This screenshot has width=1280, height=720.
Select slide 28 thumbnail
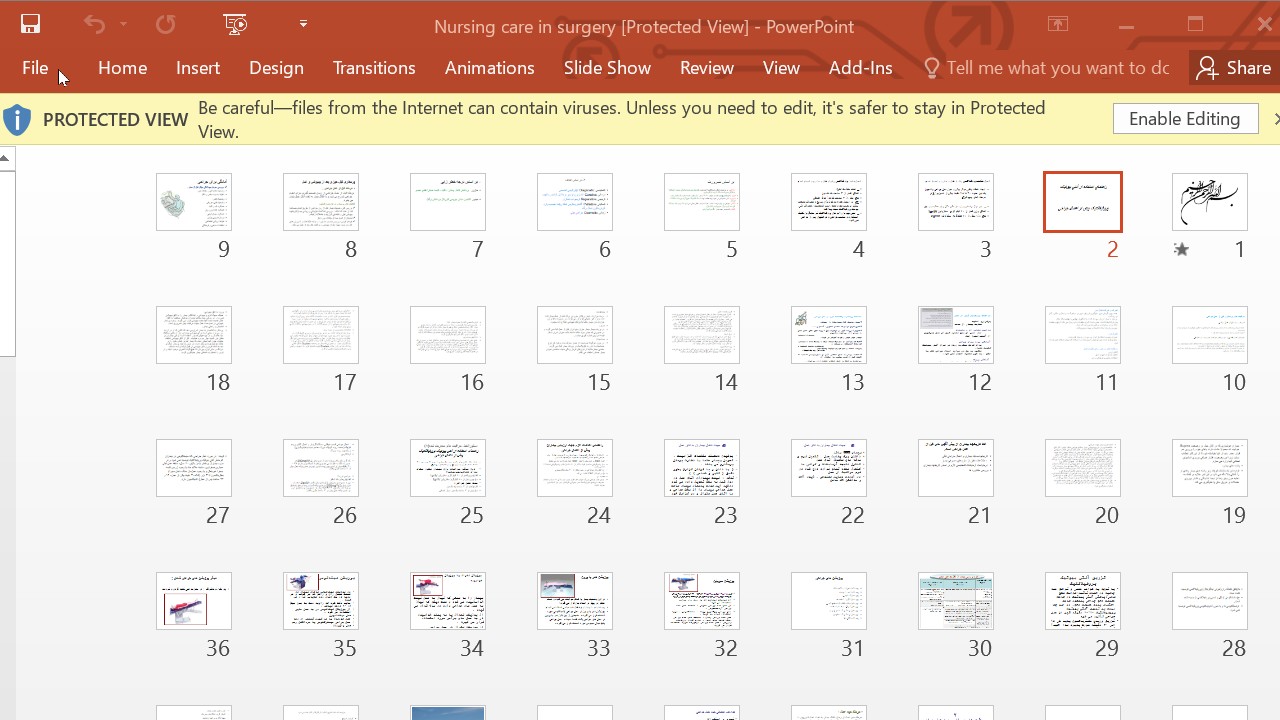pos(1210,601)
